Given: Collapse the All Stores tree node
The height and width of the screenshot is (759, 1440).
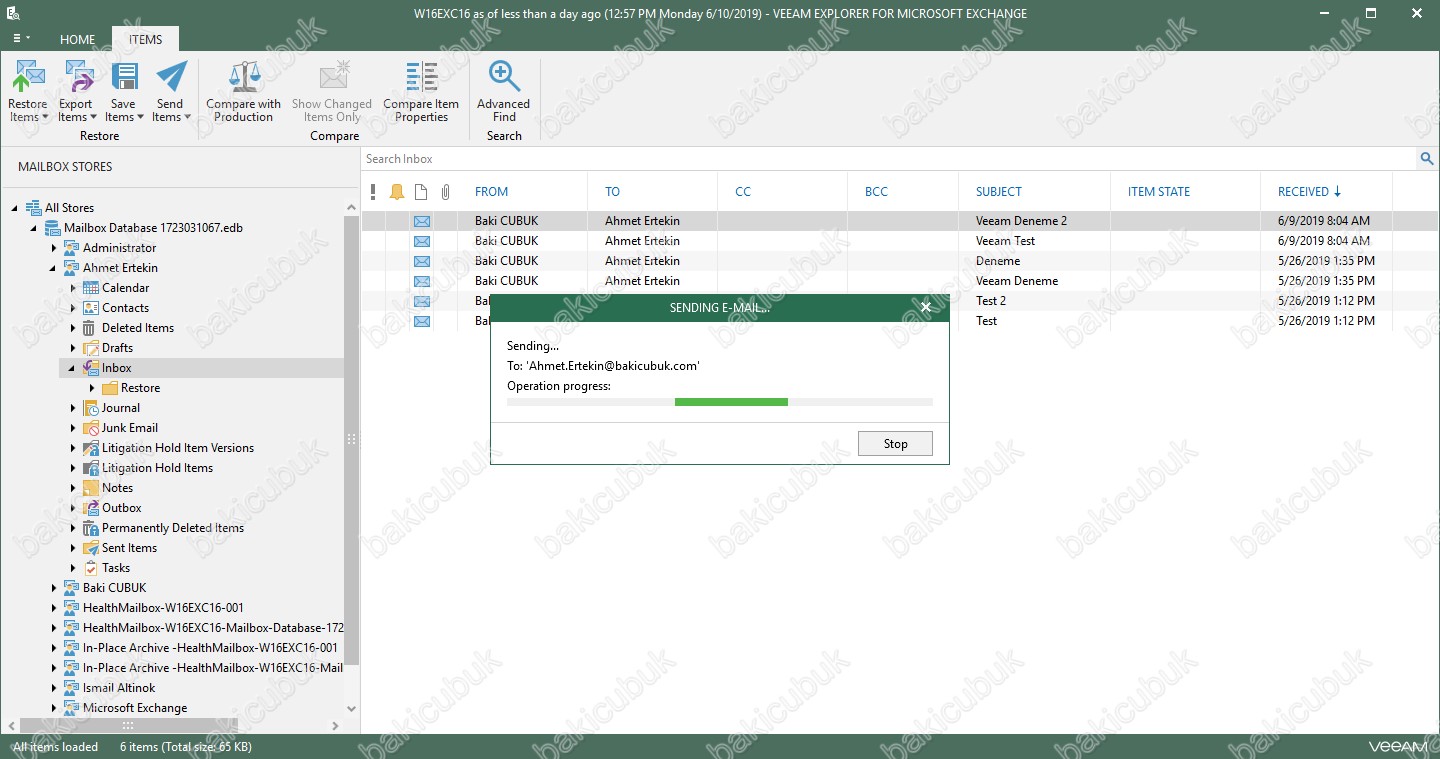Looking at the screenshot, I should [16, 208].
